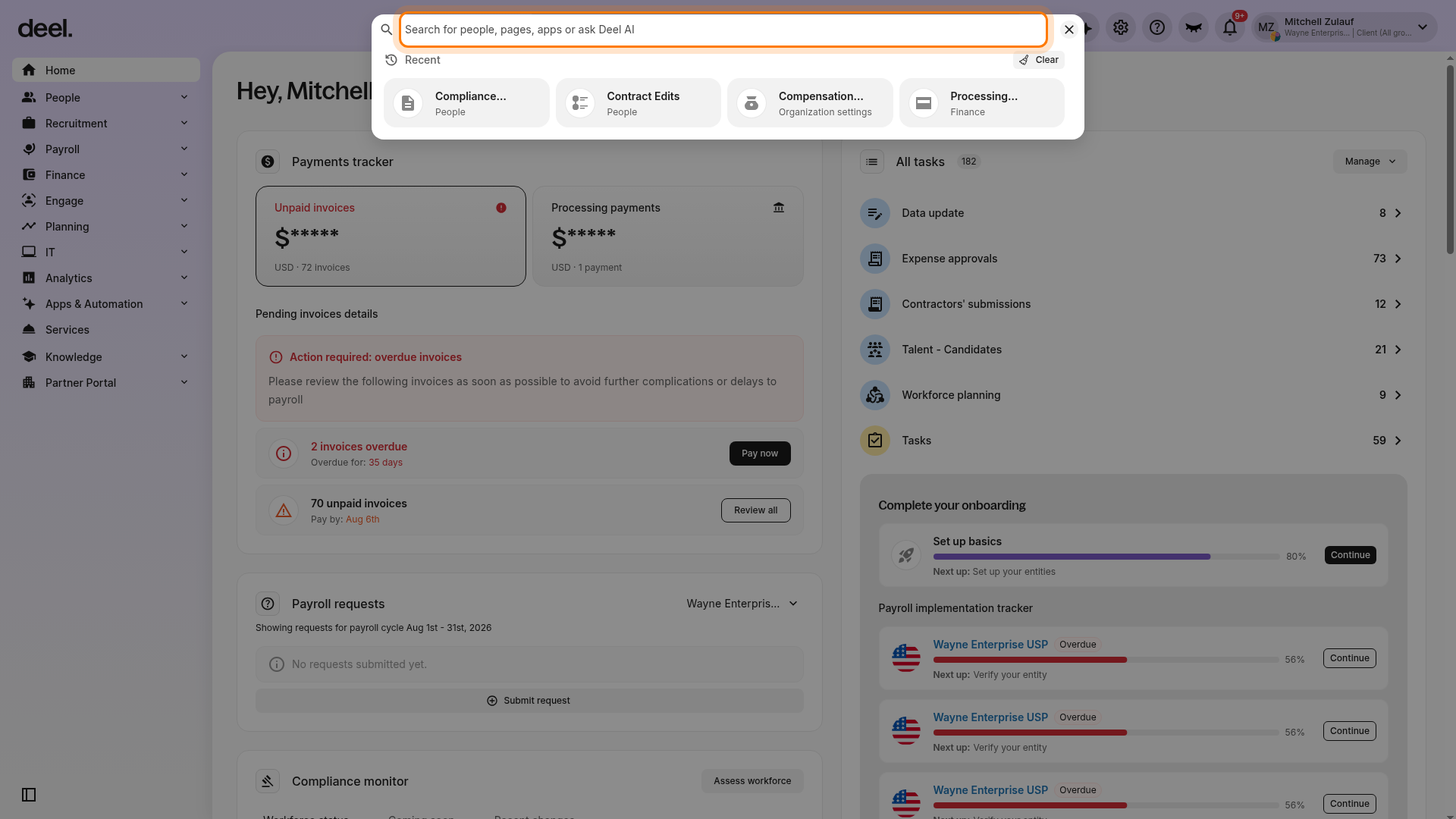This screenshot has width=1456, height=819.
Task: Open recent Contract Edits result
Action: click(x=639, y=103)
